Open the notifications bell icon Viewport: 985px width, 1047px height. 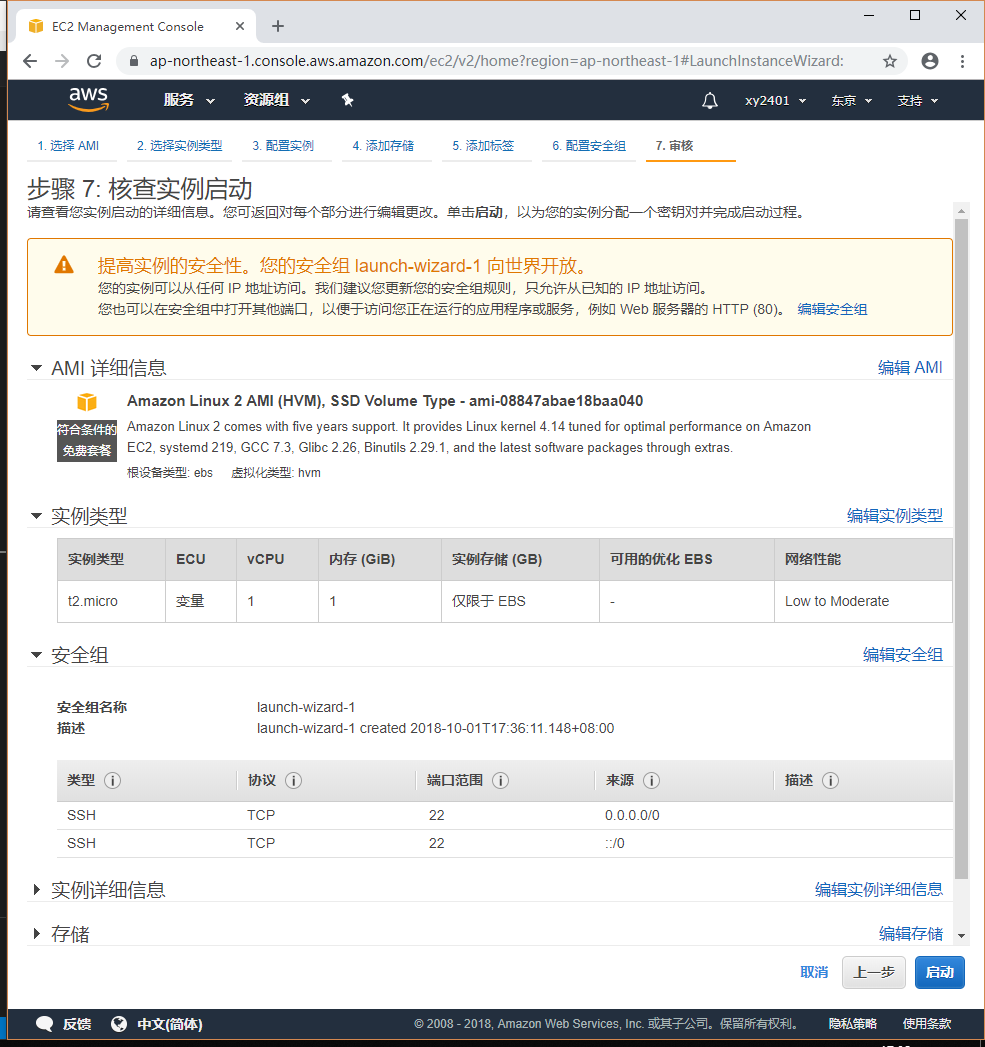710,101
